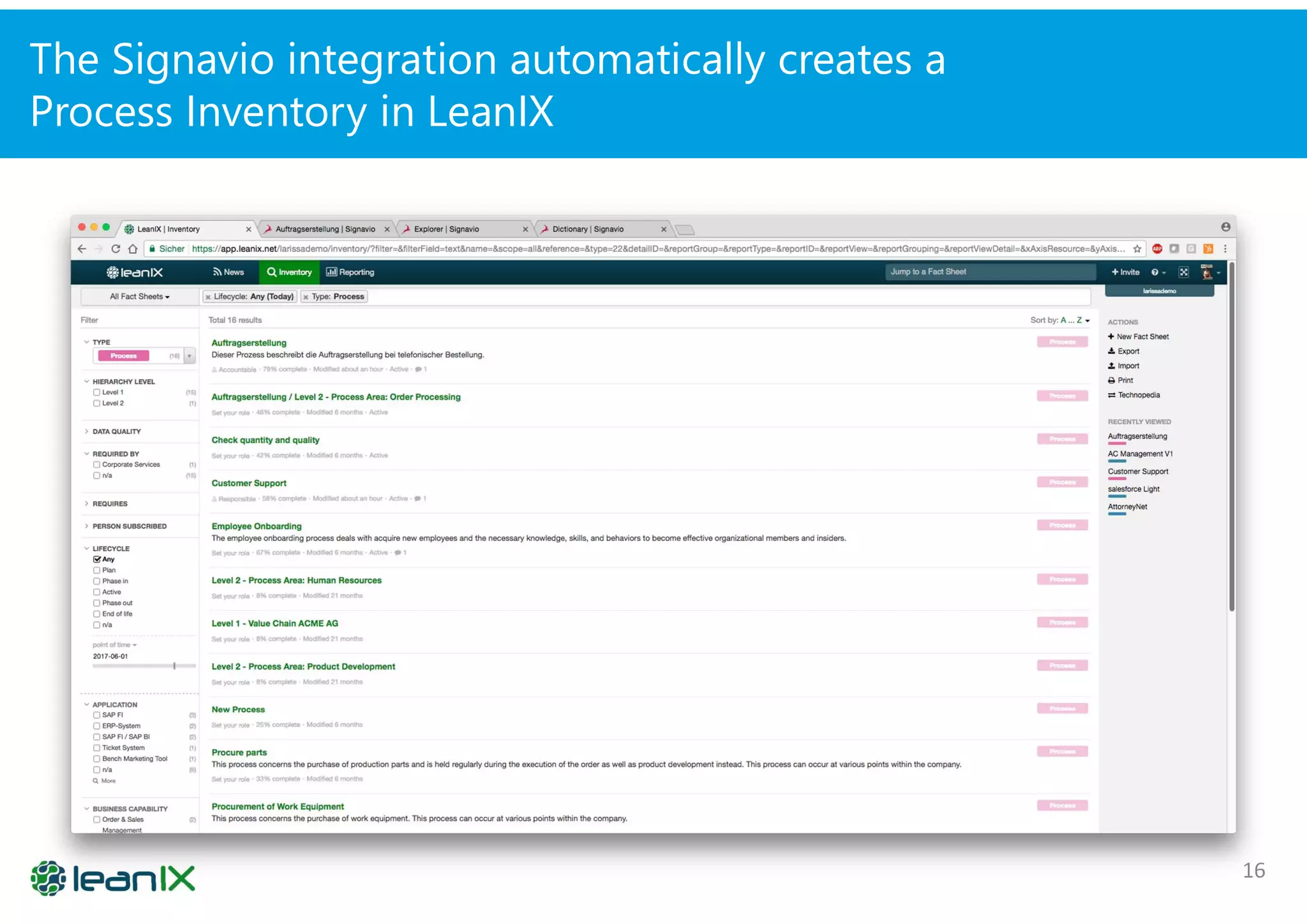This screenshot has width=1307, height=924.
Task: Check the End of life checkbox
Action: point(97,614)
